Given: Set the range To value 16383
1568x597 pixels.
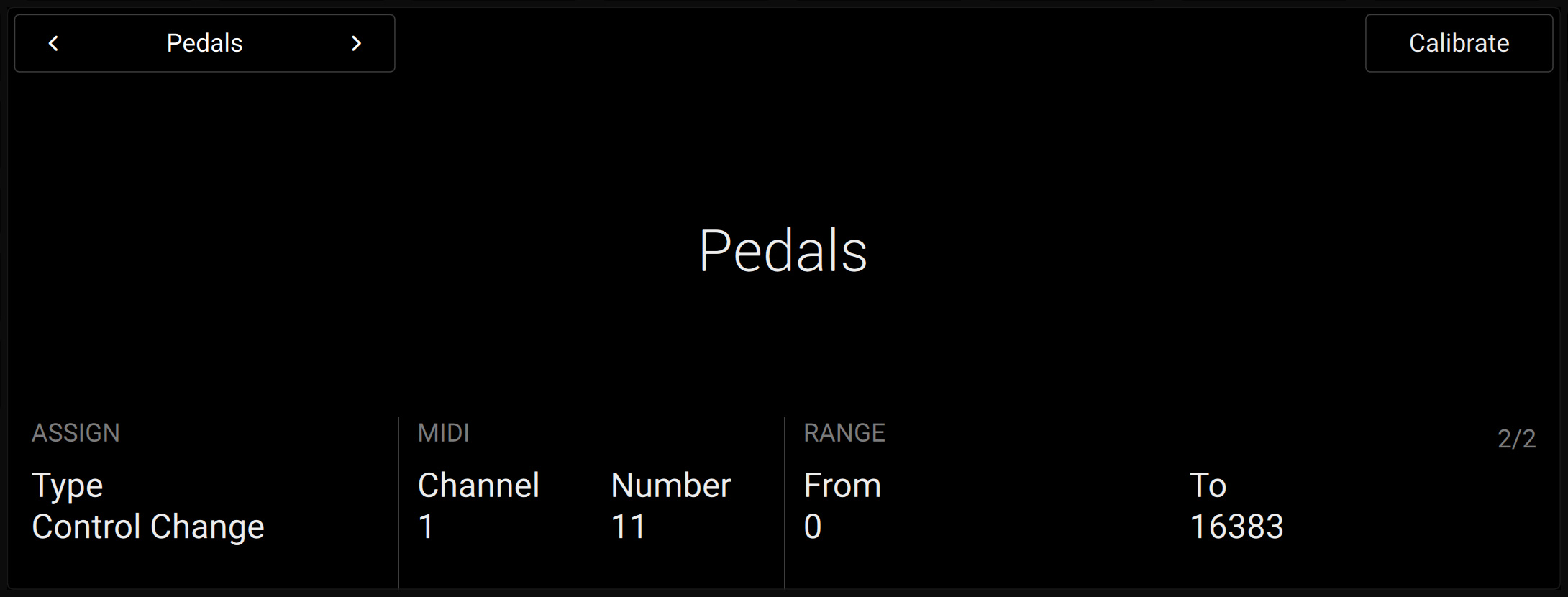Looking at the screenshot, I should [1236, 527].
